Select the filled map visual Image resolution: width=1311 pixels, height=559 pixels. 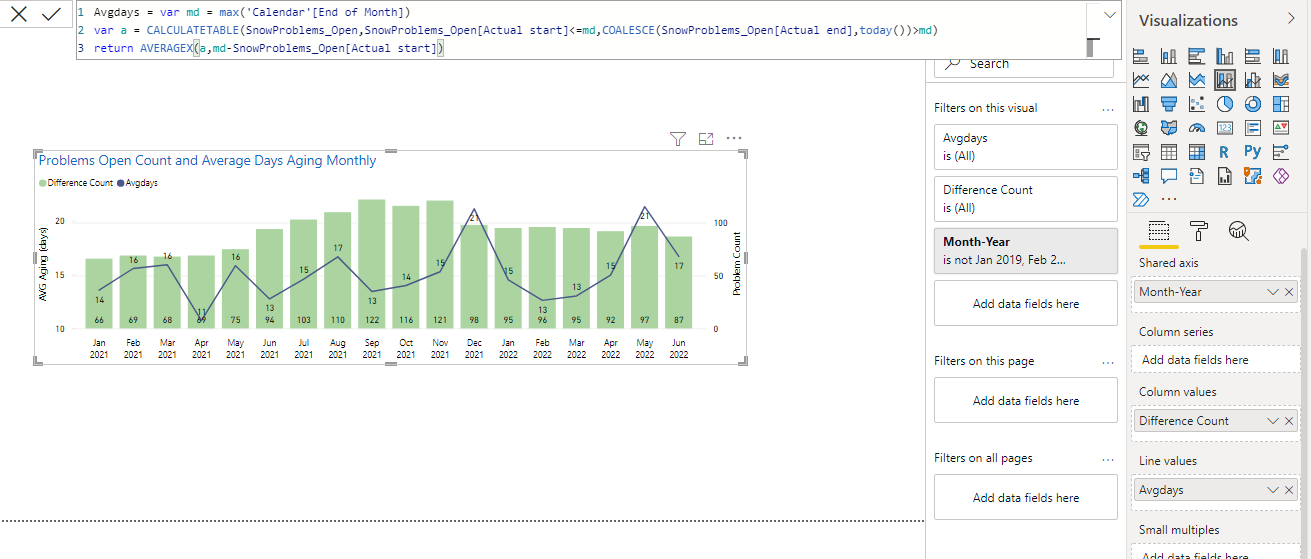(1169, 128)
